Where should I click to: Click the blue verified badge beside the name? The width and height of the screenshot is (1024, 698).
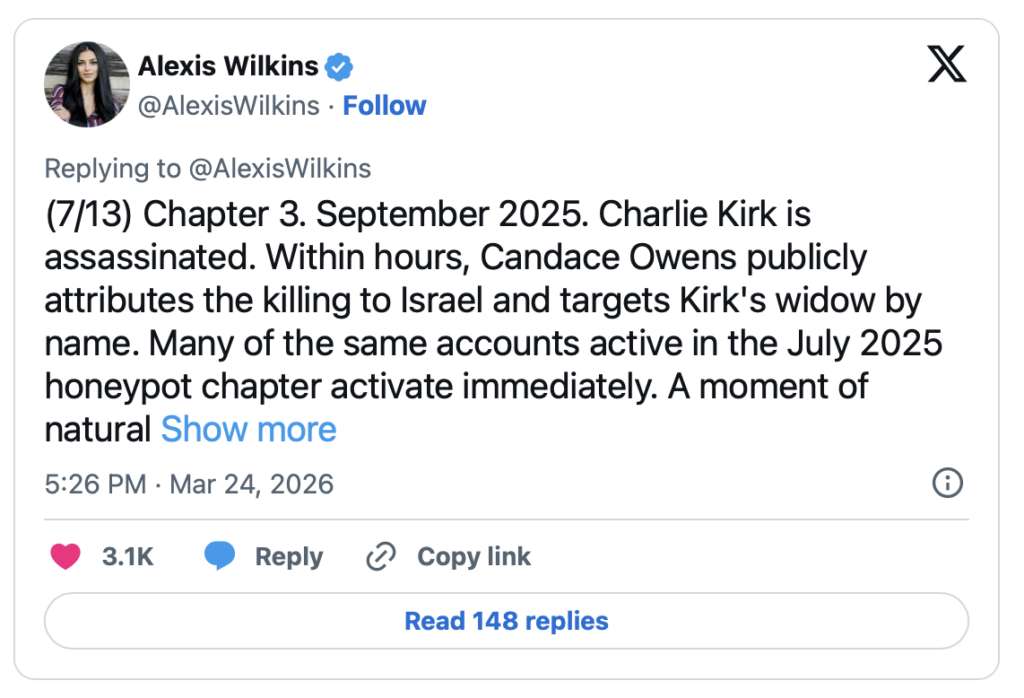point(340,68)
